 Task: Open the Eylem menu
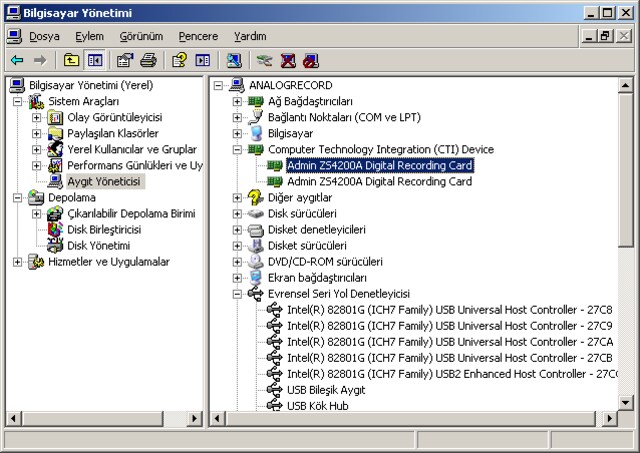coord(89,36)
